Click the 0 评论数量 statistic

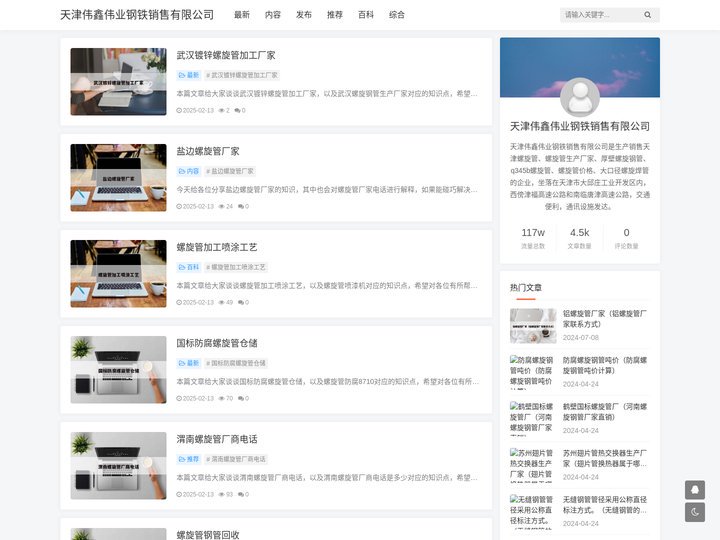[626, 238]
